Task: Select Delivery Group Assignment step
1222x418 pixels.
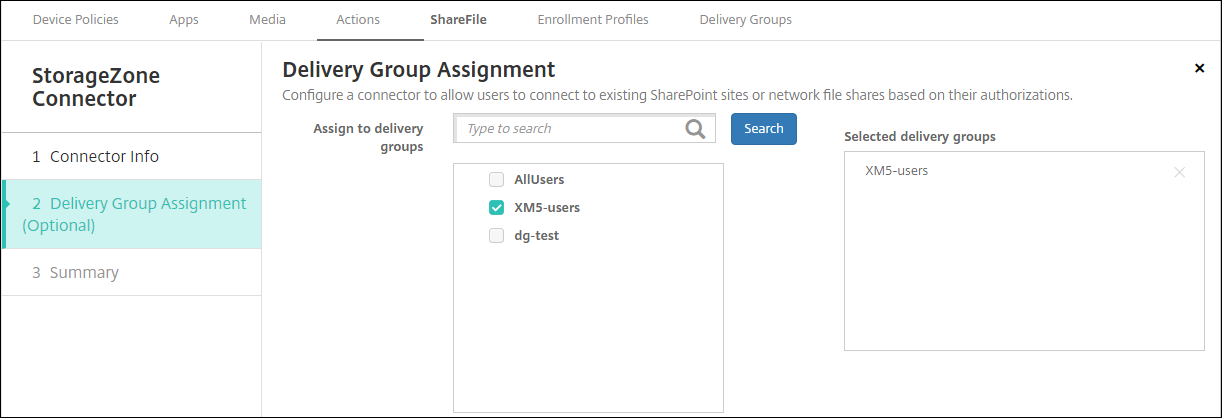Action: tap(131, 214)
